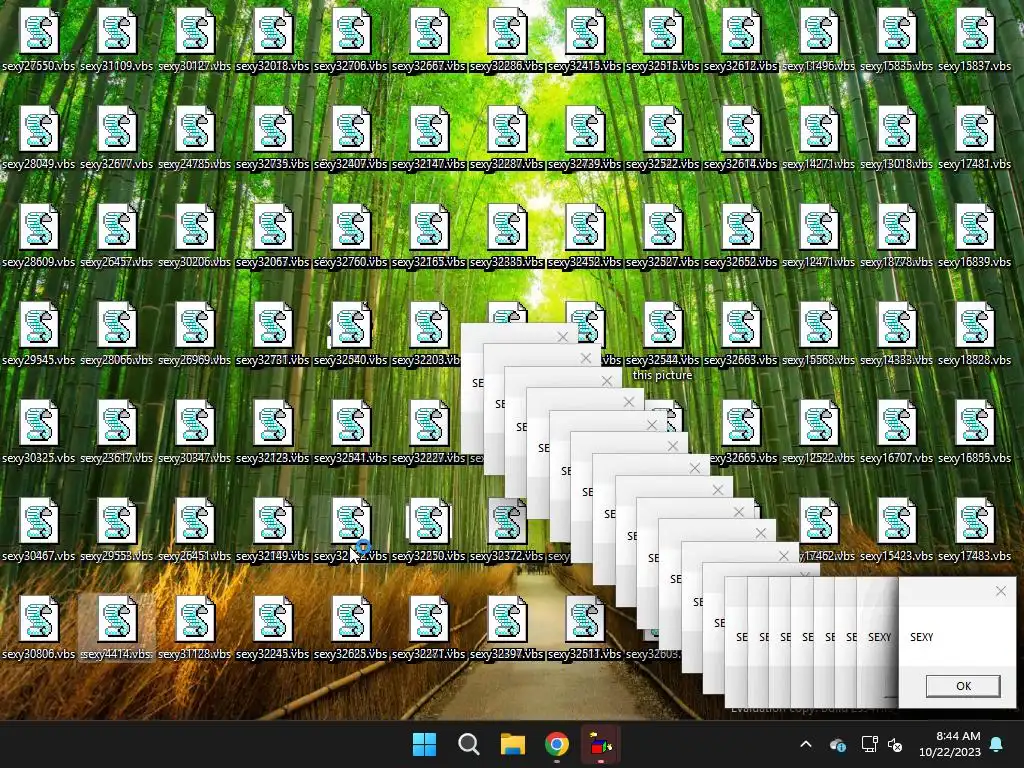Click OK in the frontmost SEXY dialog

coord(963,686)
